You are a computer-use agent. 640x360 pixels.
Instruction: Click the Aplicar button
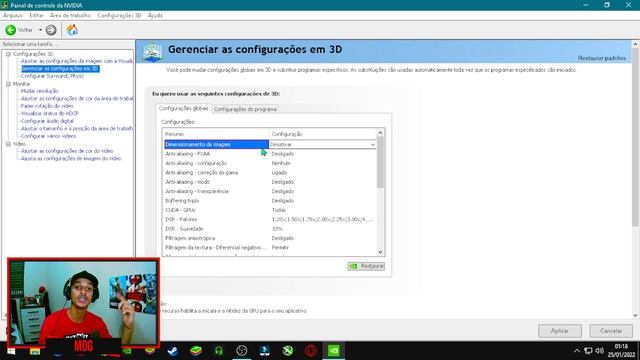point(560,331)
